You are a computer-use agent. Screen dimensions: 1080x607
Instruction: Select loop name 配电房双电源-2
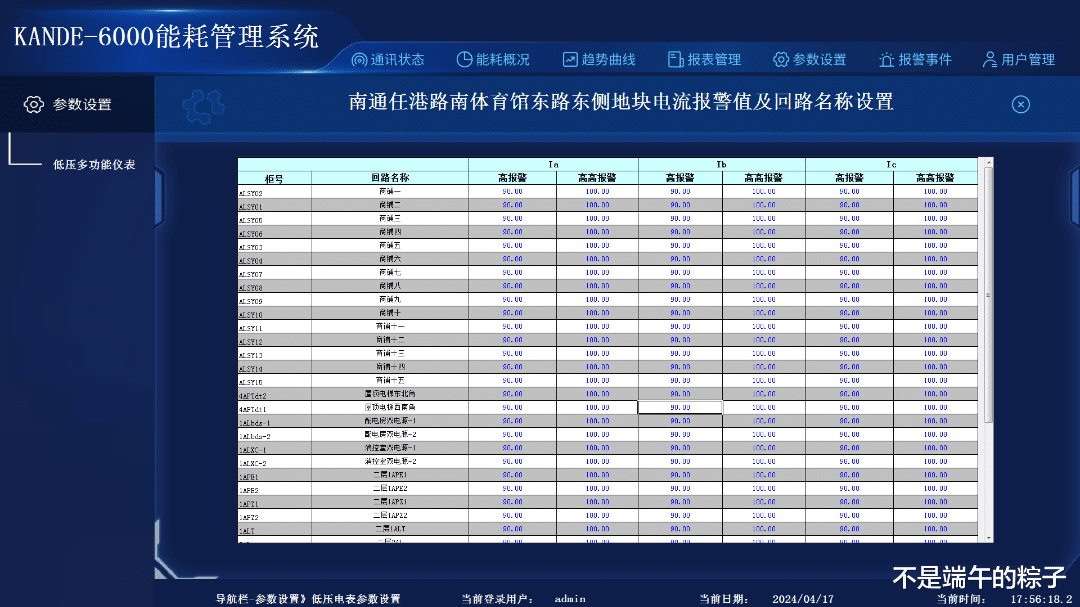pyautogui.click(x=390, y=434)
